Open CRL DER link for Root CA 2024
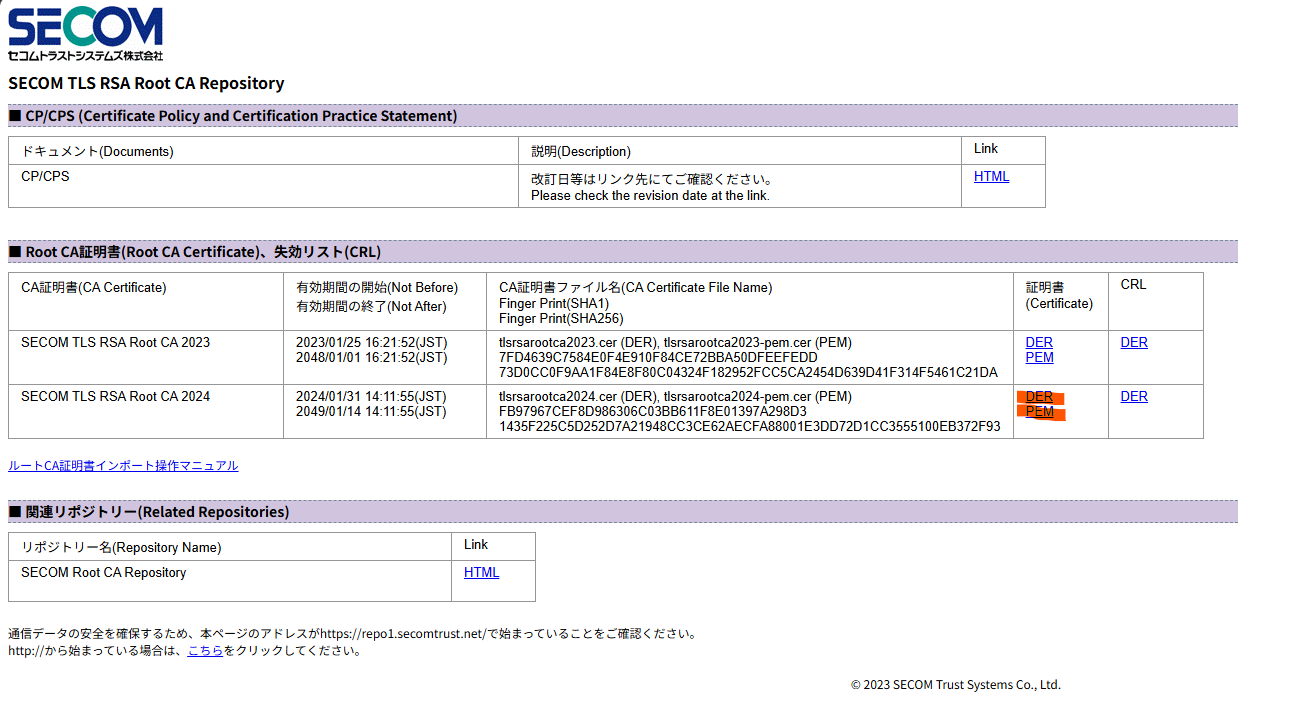This screenshot has height=718, width=1304. coord(1134,396)
